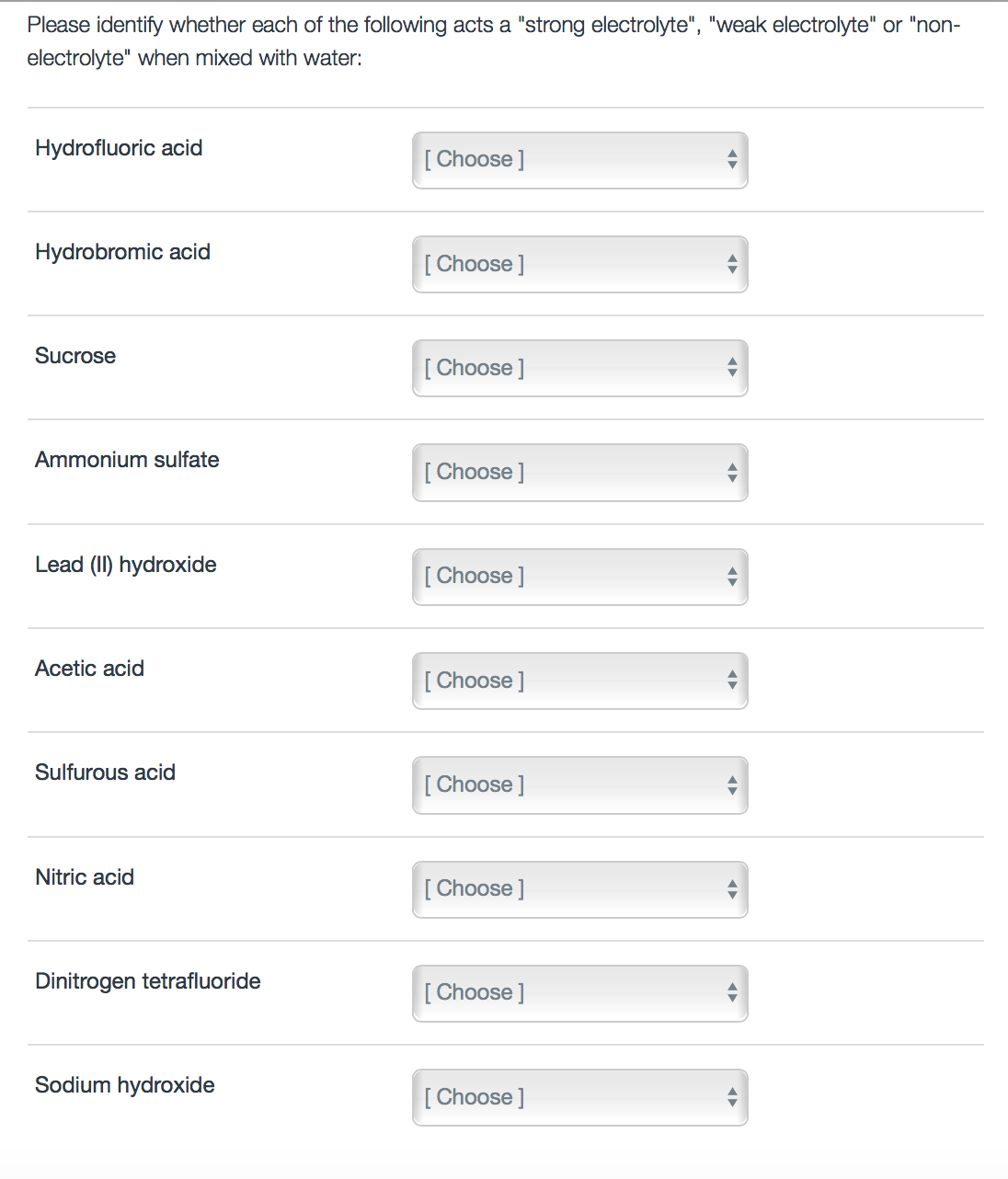Expand the Sucrose answer dropdown
Image resolution: width=1008 pixels, height=1179 pixels.
pyautogui.click(x=579, y=368)
